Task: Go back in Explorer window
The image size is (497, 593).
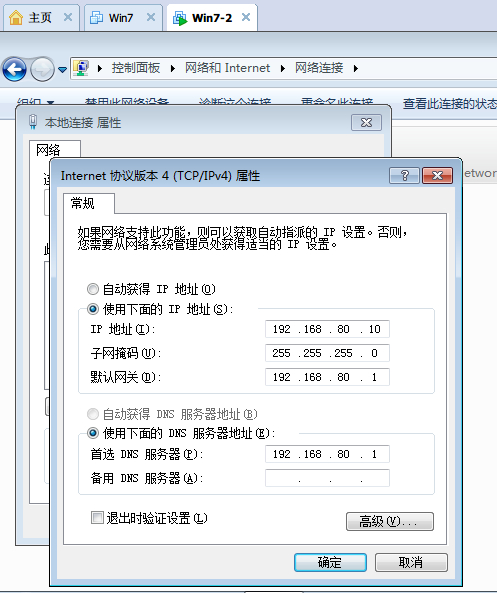Action: click(x=14, y=69)
